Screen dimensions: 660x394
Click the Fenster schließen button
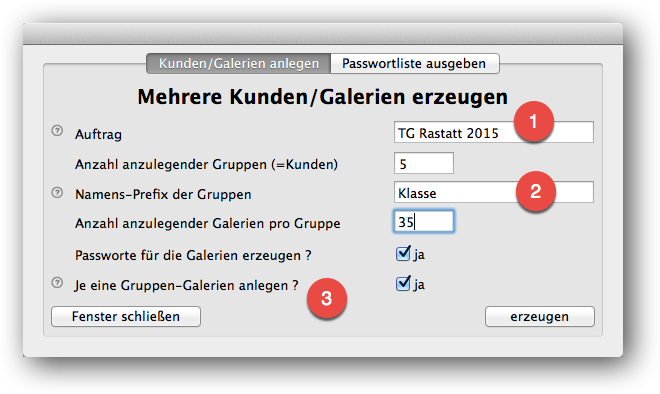pos(126,317)
